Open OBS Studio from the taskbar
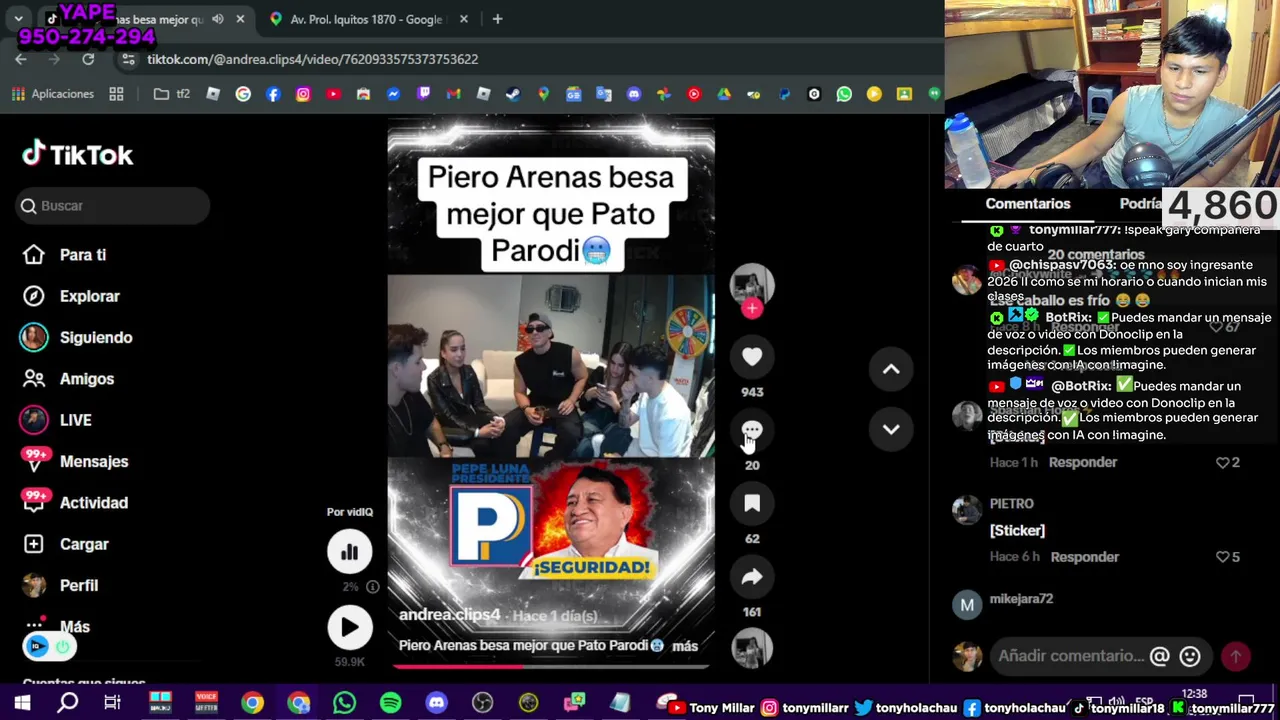The width and height of the screenshot is (1280, 720). (483, 703)
